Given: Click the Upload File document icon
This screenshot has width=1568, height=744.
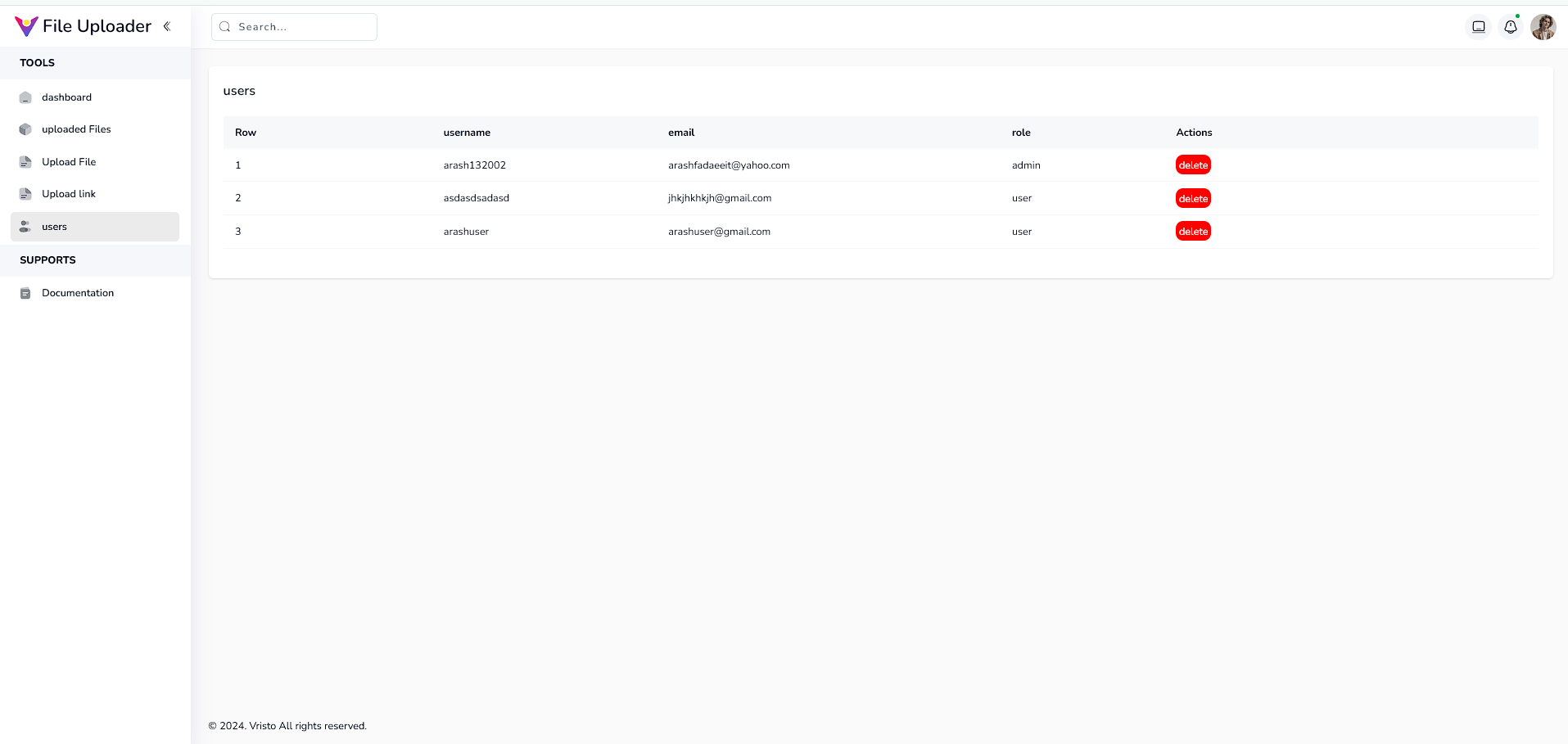Looking at the screenshot, I should coord(25,162).
